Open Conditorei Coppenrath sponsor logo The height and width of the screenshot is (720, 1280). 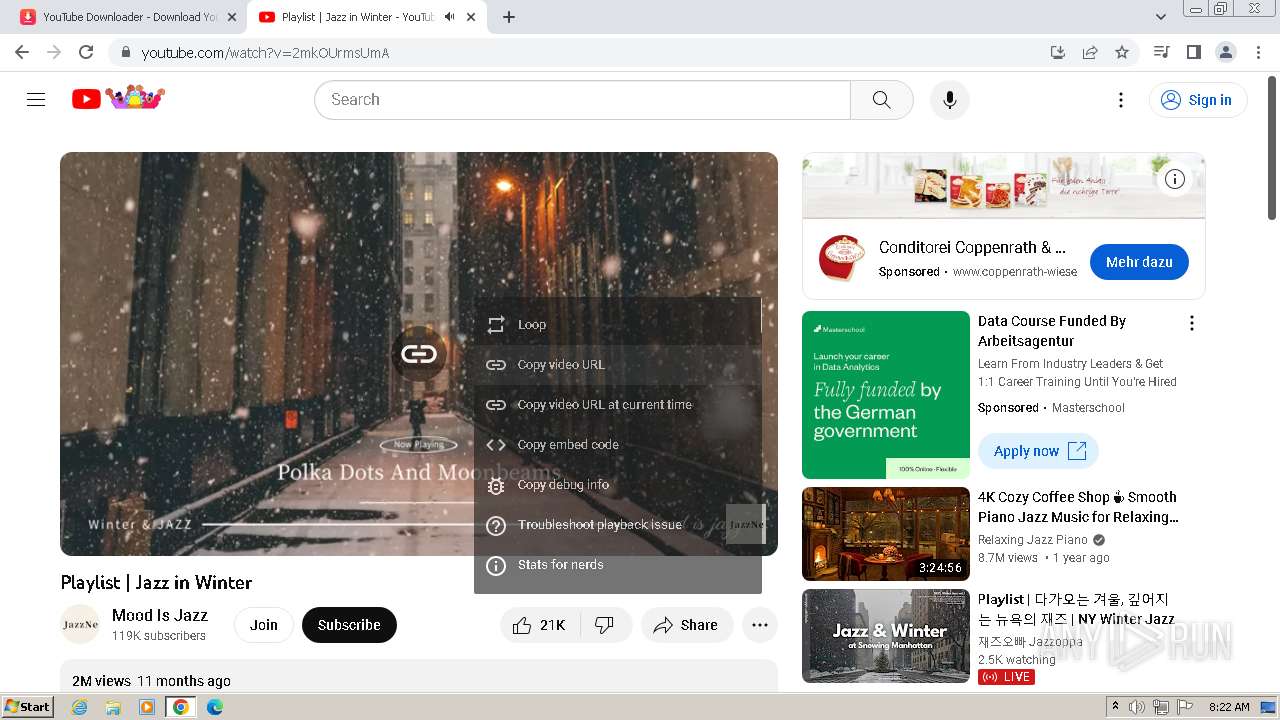pyautogui.click(x=840, y=258)
